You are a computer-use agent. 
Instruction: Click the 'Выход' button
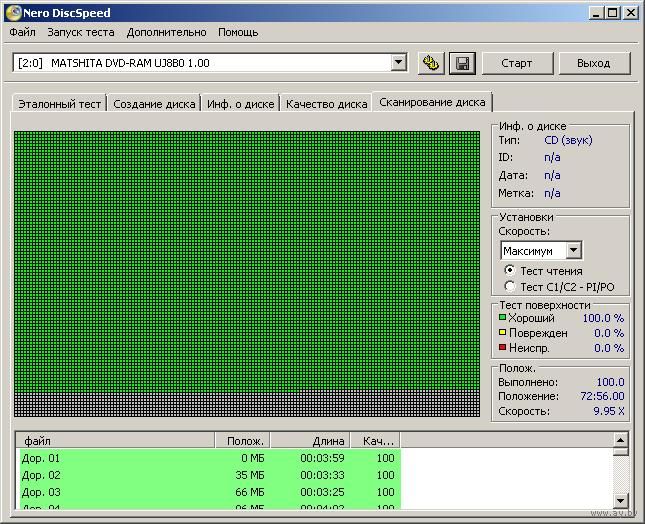(x=594, y=63)
